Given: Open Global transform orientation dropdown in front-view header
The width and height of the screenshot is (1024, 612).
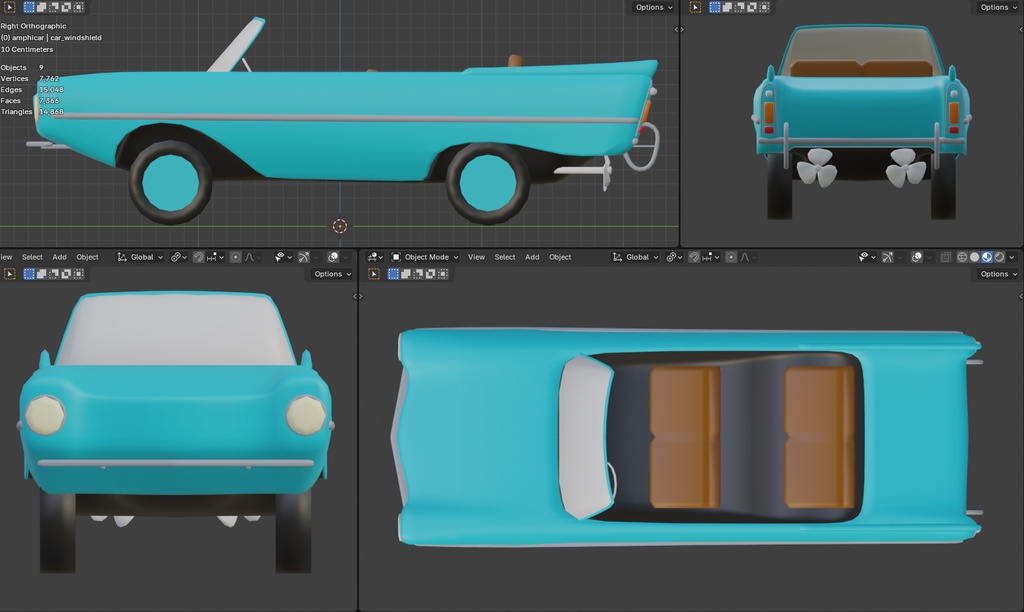Looking at the screenshot, I should pos(140,257).
